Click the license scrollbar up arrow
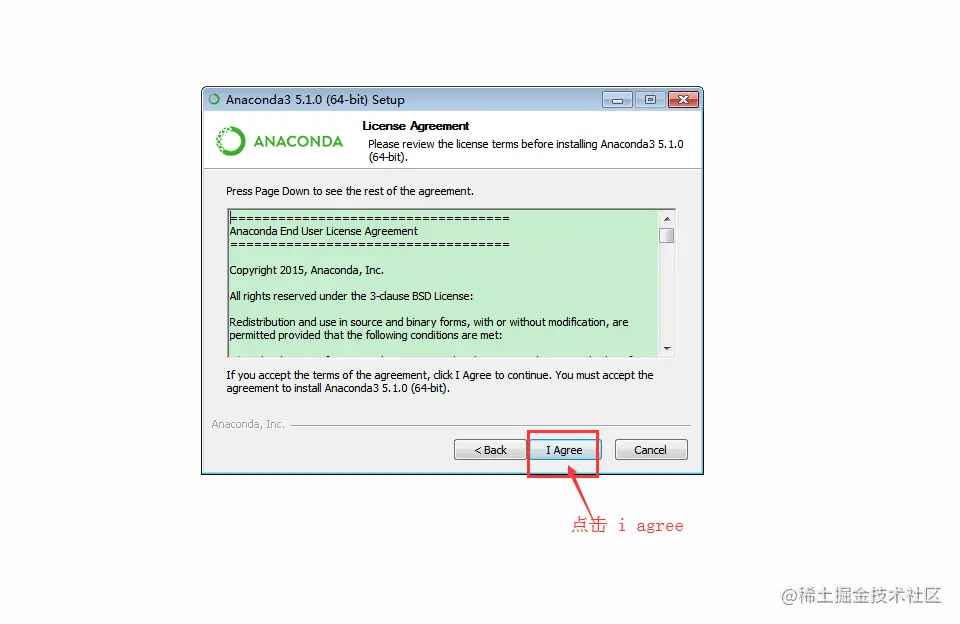The image size is (960, 624). point(667,219)
